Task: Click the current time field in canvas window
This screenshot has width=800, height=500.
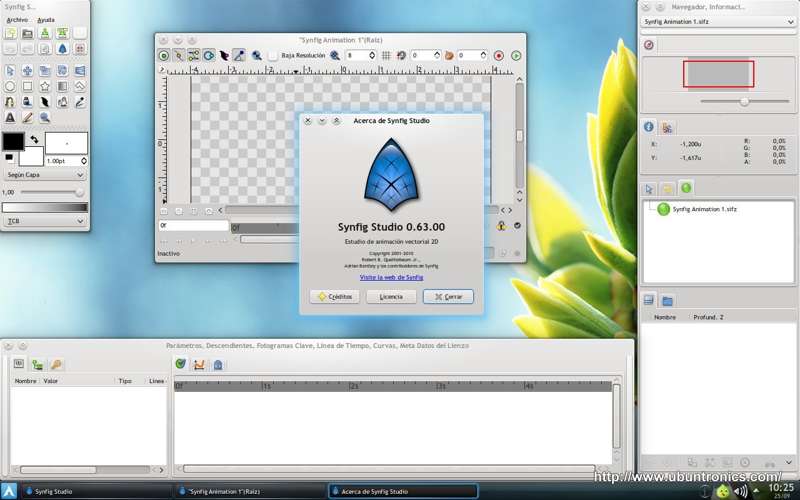Action: (193, 225)
